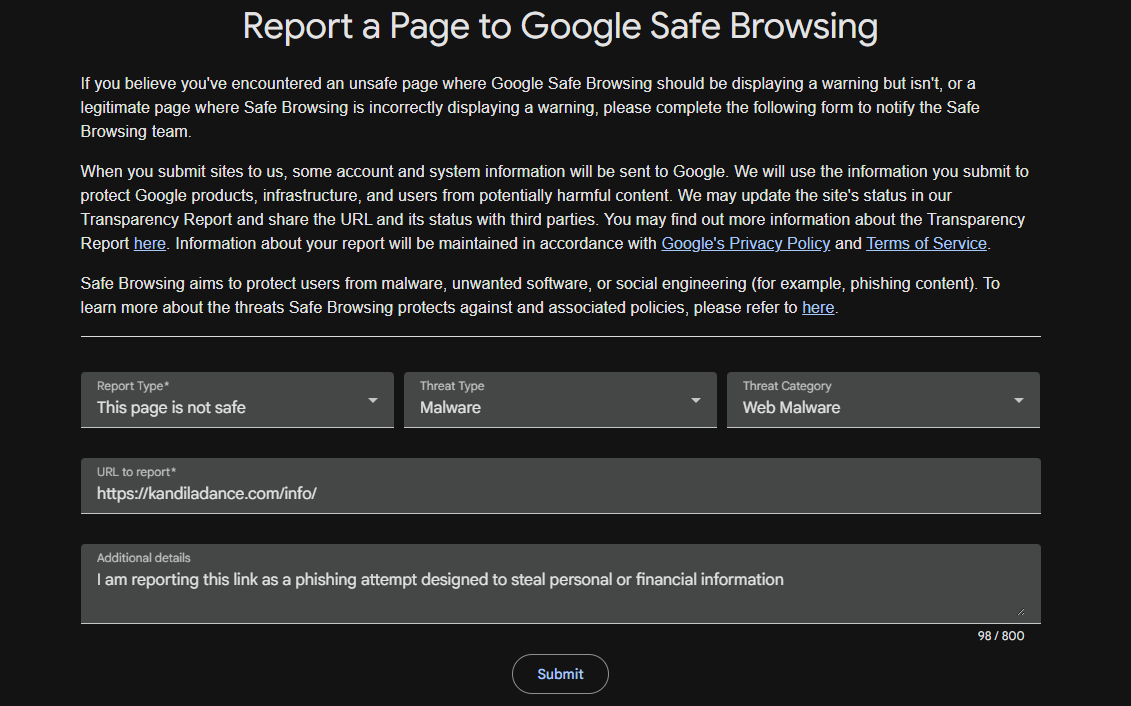Open the Threat Category dropdown
Viewport: 1131px width, 706px height.
884,400
